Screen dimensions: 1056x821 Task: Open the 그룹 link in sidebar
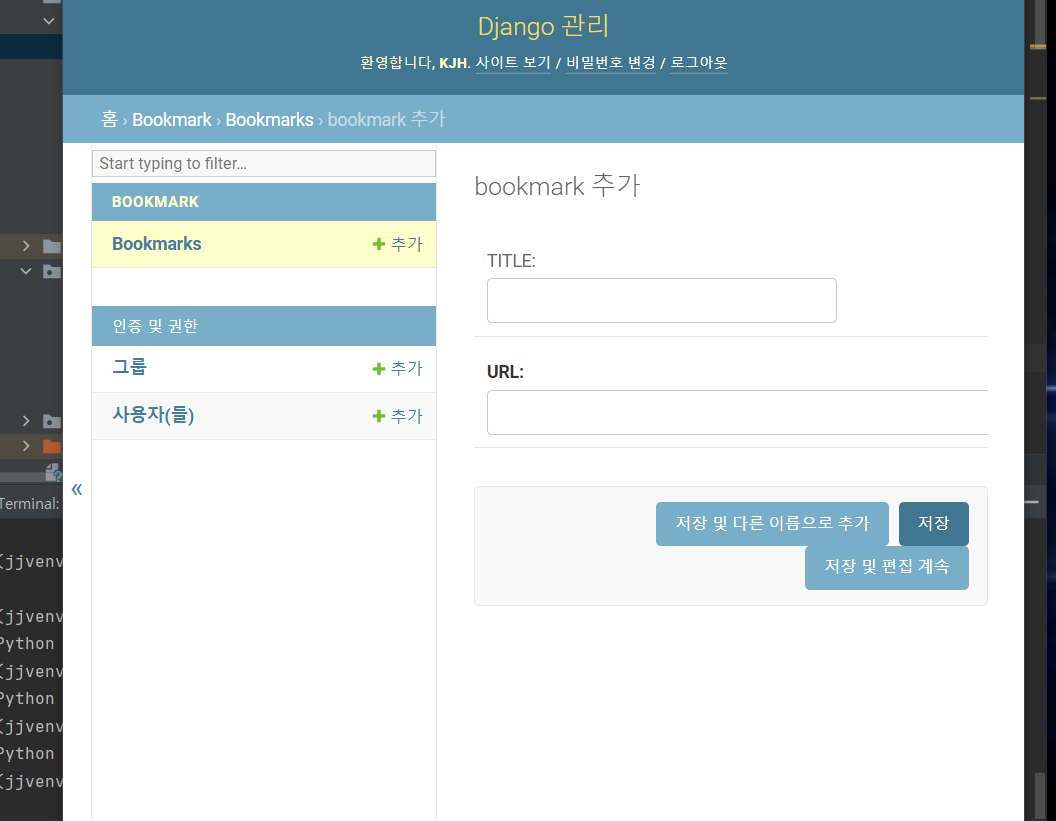tap(129, 367)
